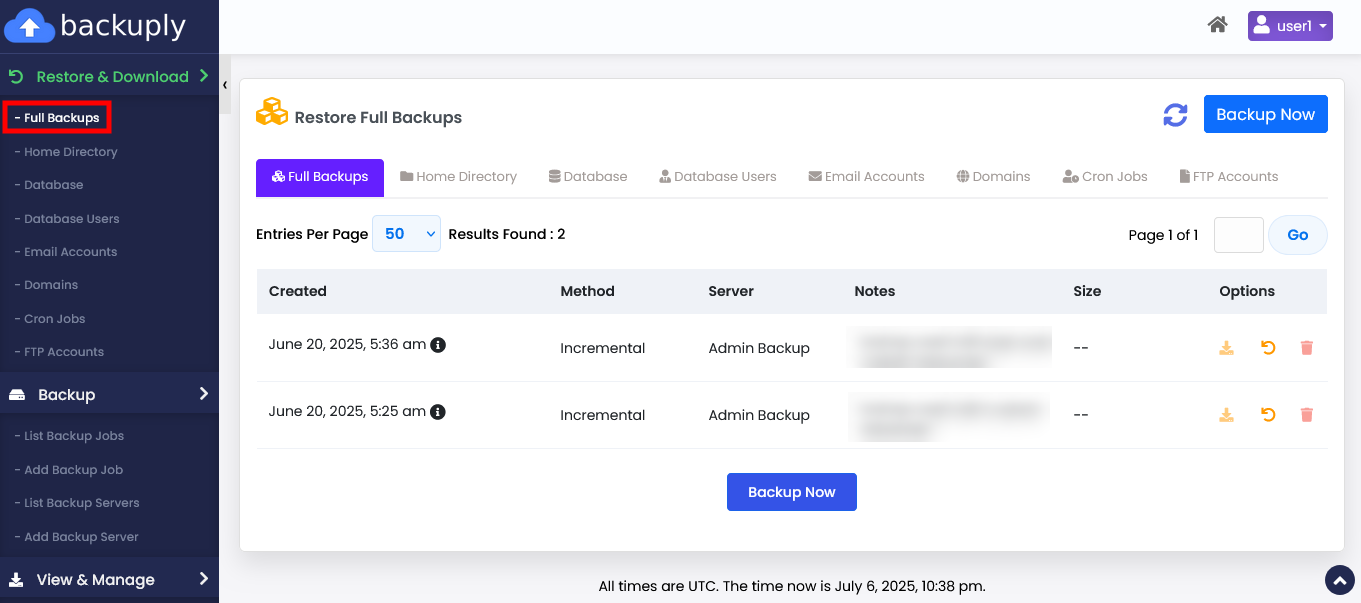Switch to the Email Accounts tab
This screenshot has width=1361, height=603.
click(x=866, y=177)
